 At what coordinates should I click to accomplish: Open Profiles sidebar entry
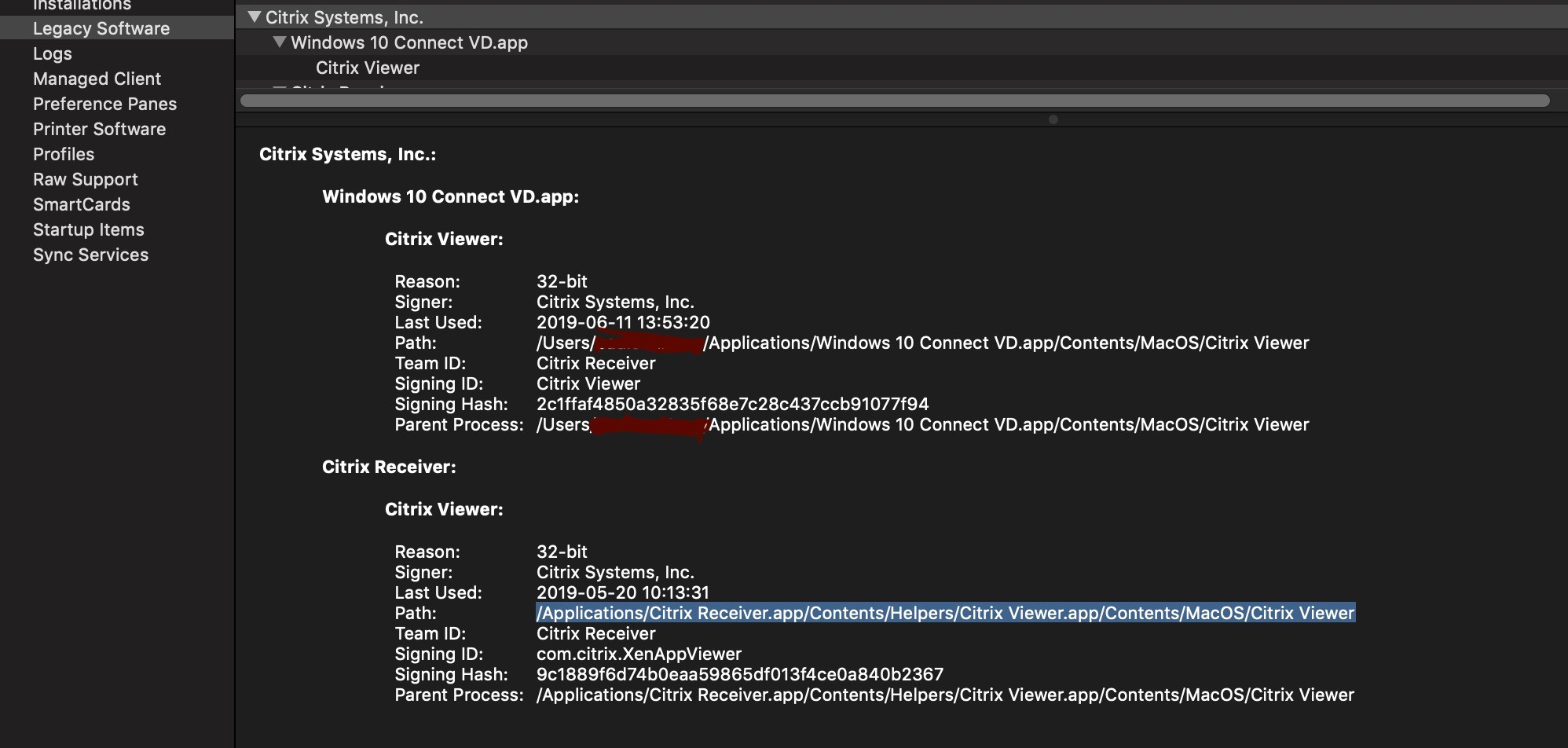tap(64, 154)
